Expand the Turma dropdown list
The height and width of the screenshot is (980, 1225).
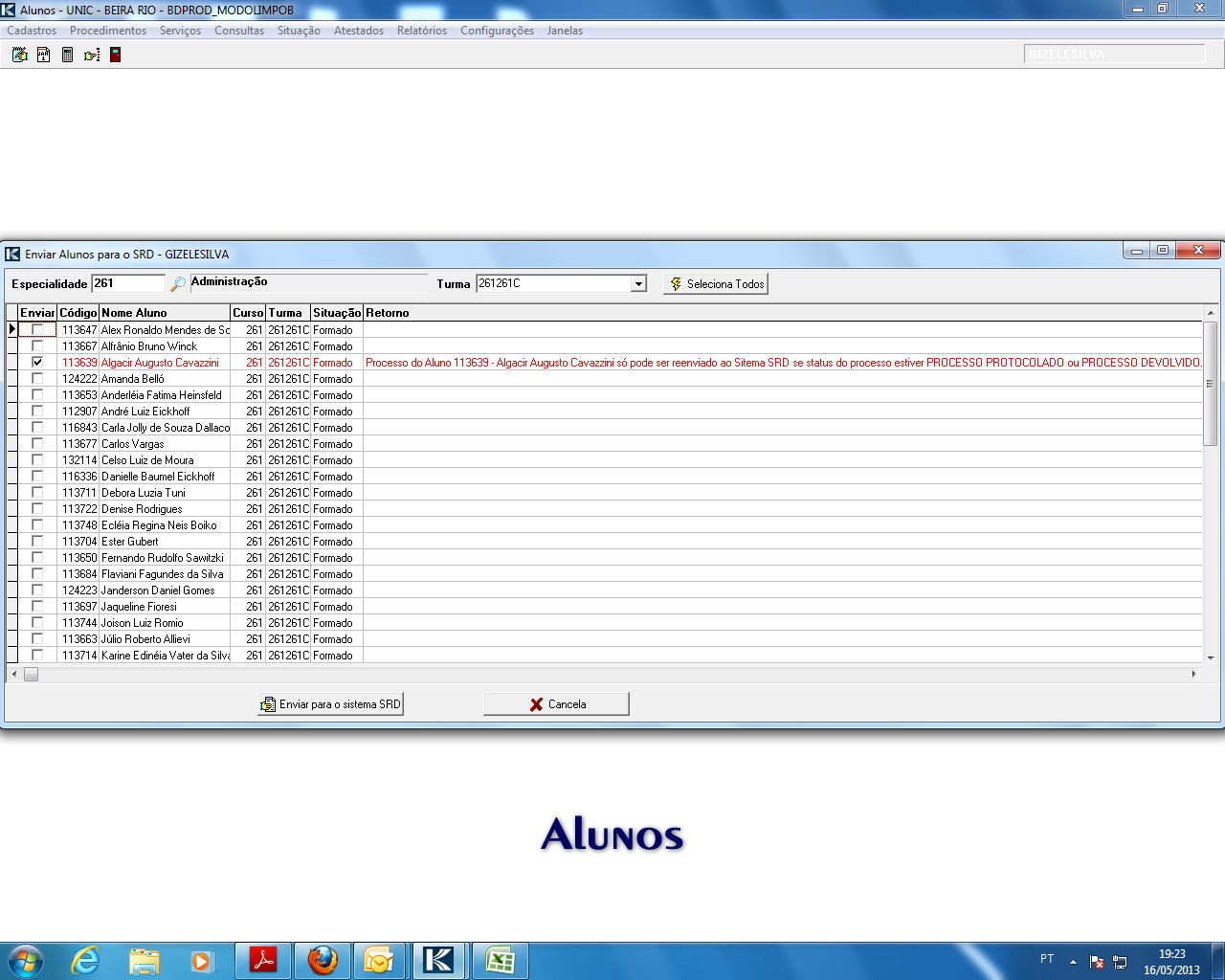pyautogui.click(x=638, y=283)
